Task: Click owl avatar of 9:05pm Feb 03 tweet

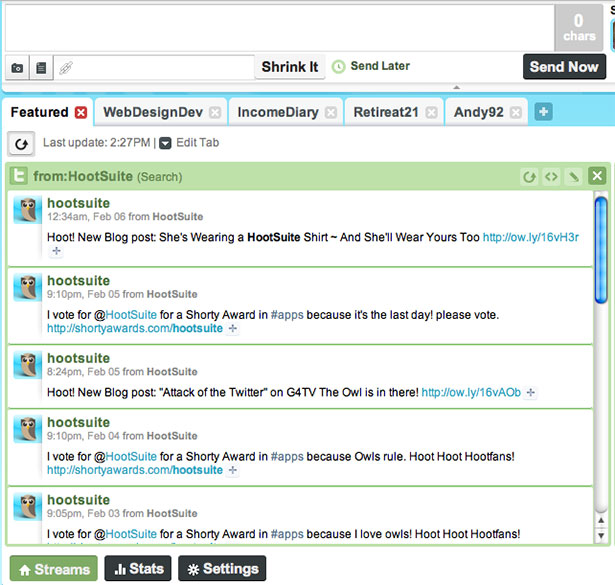Action: (x=27, y=507)
